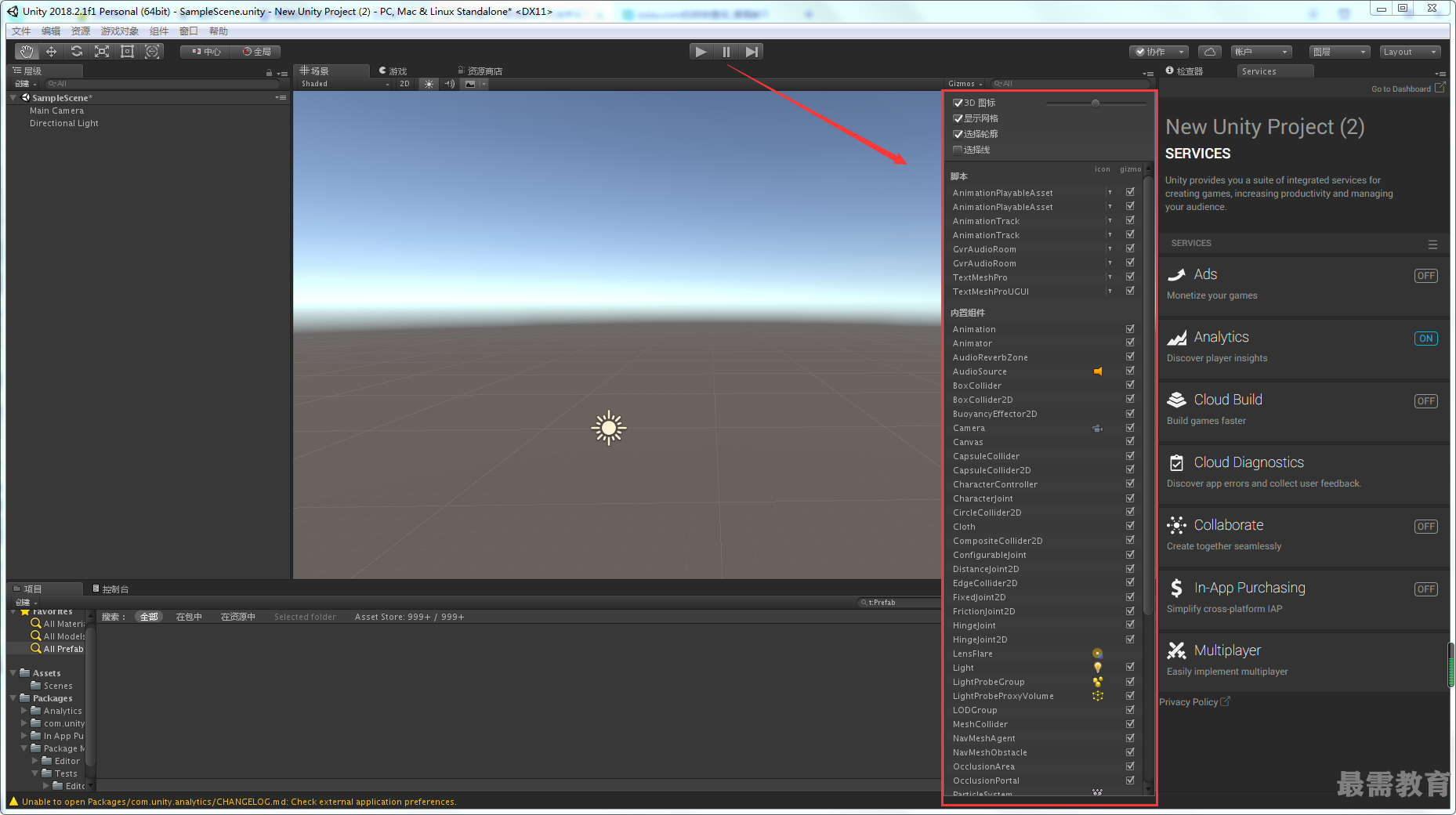1456x815 pixels.
Task: Click the console warning icon in status bar
Action: (13, 801)
